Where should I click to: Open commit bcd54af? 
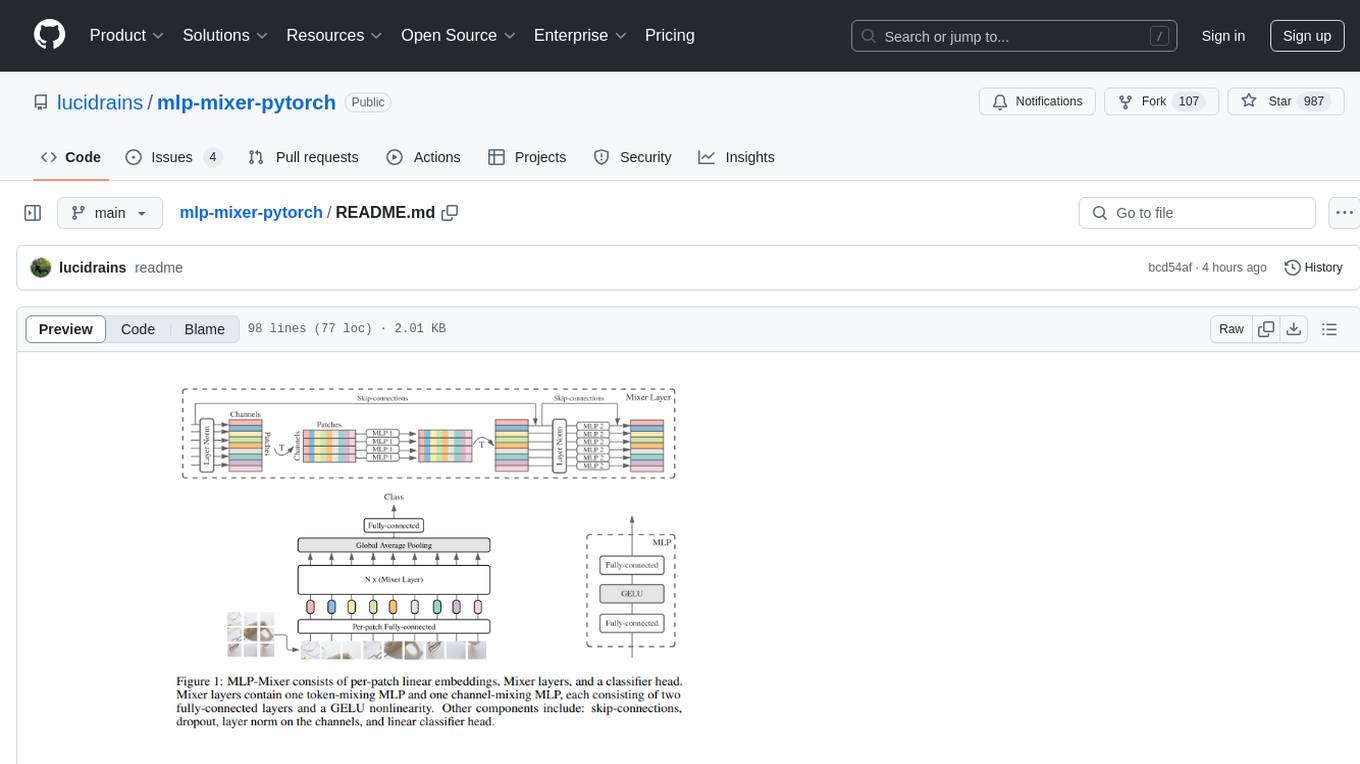(x=1170, y=267)
